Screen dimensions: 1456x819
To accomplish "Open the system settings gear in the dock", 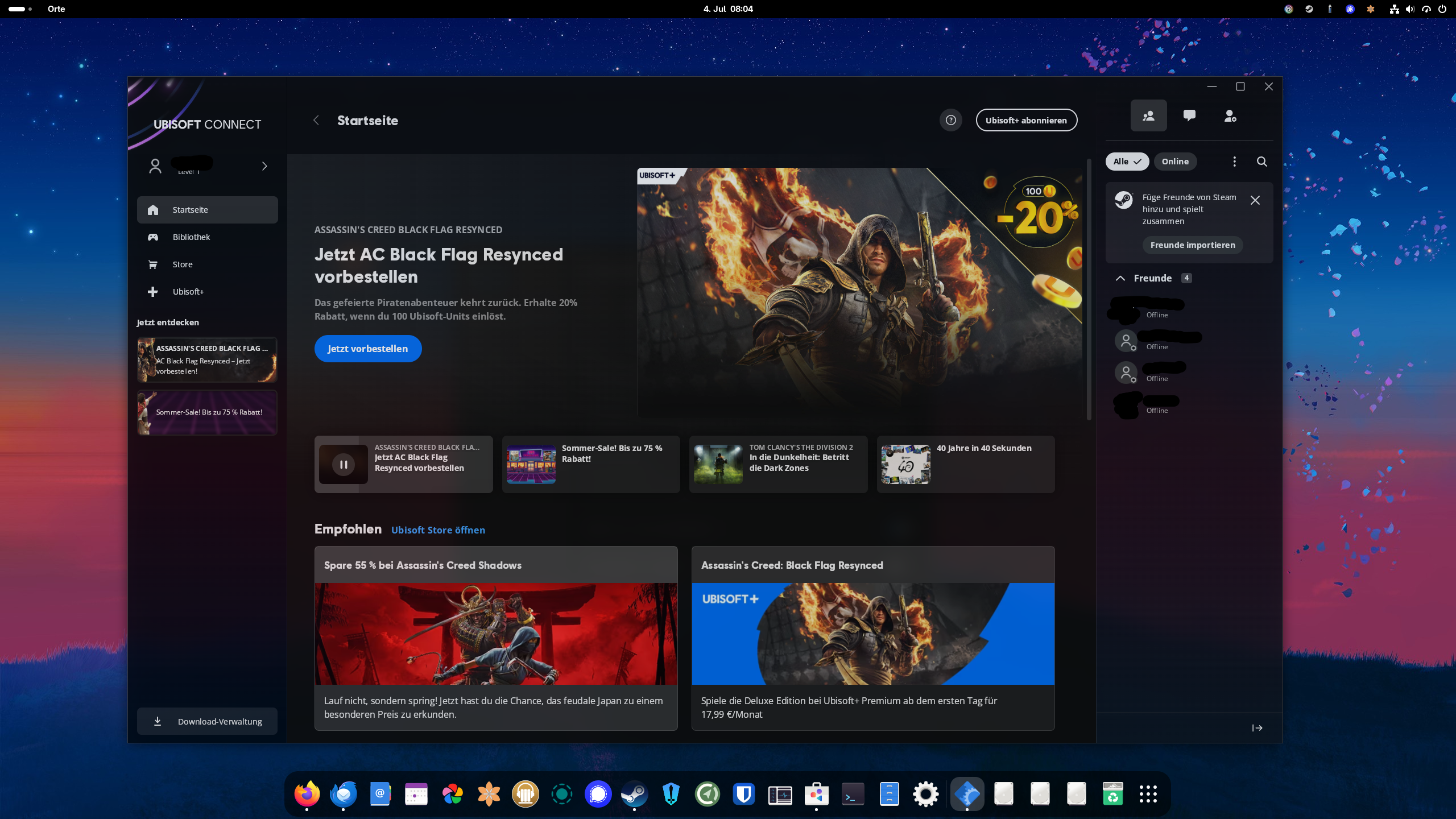I will pos(926,794).
